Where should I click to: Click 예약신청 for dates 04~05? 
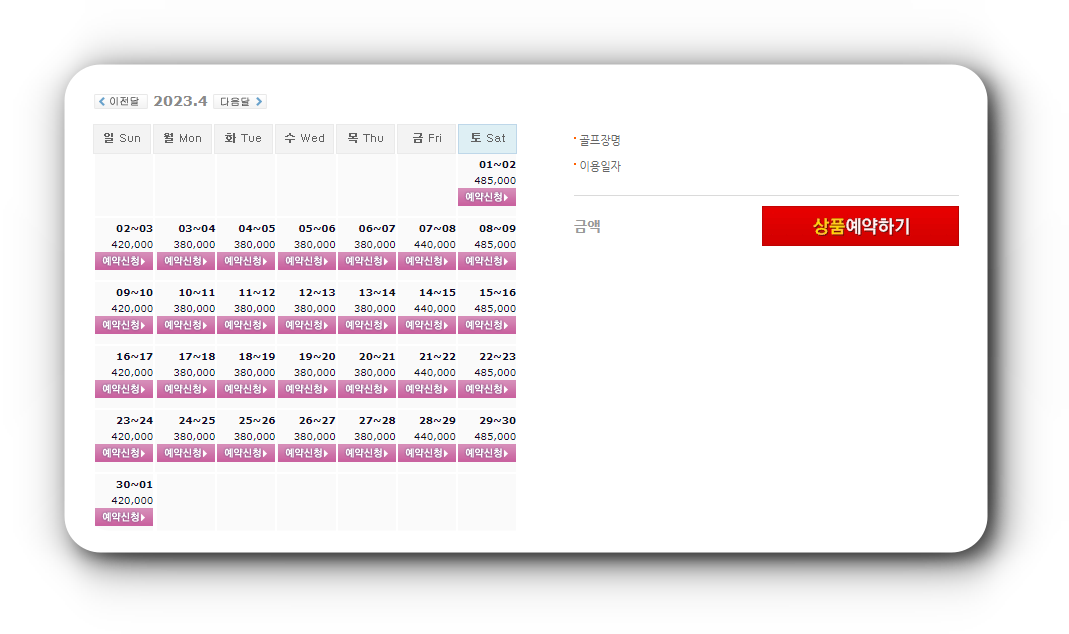245,261
